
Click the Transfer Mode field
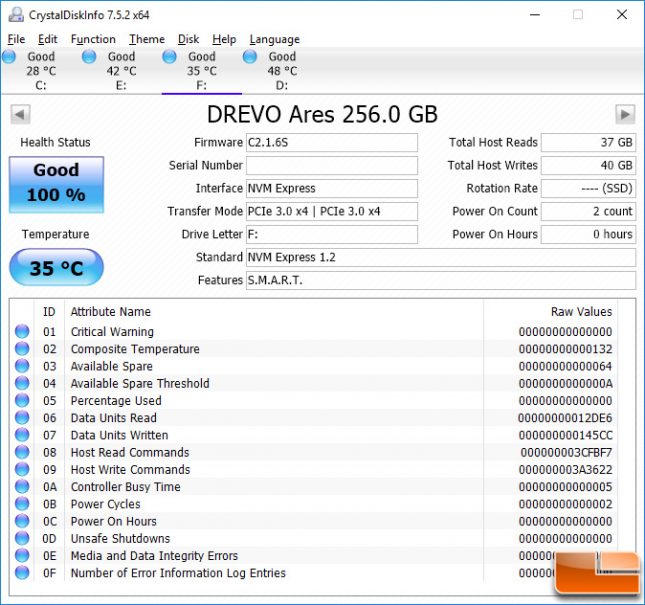point(332,211)
